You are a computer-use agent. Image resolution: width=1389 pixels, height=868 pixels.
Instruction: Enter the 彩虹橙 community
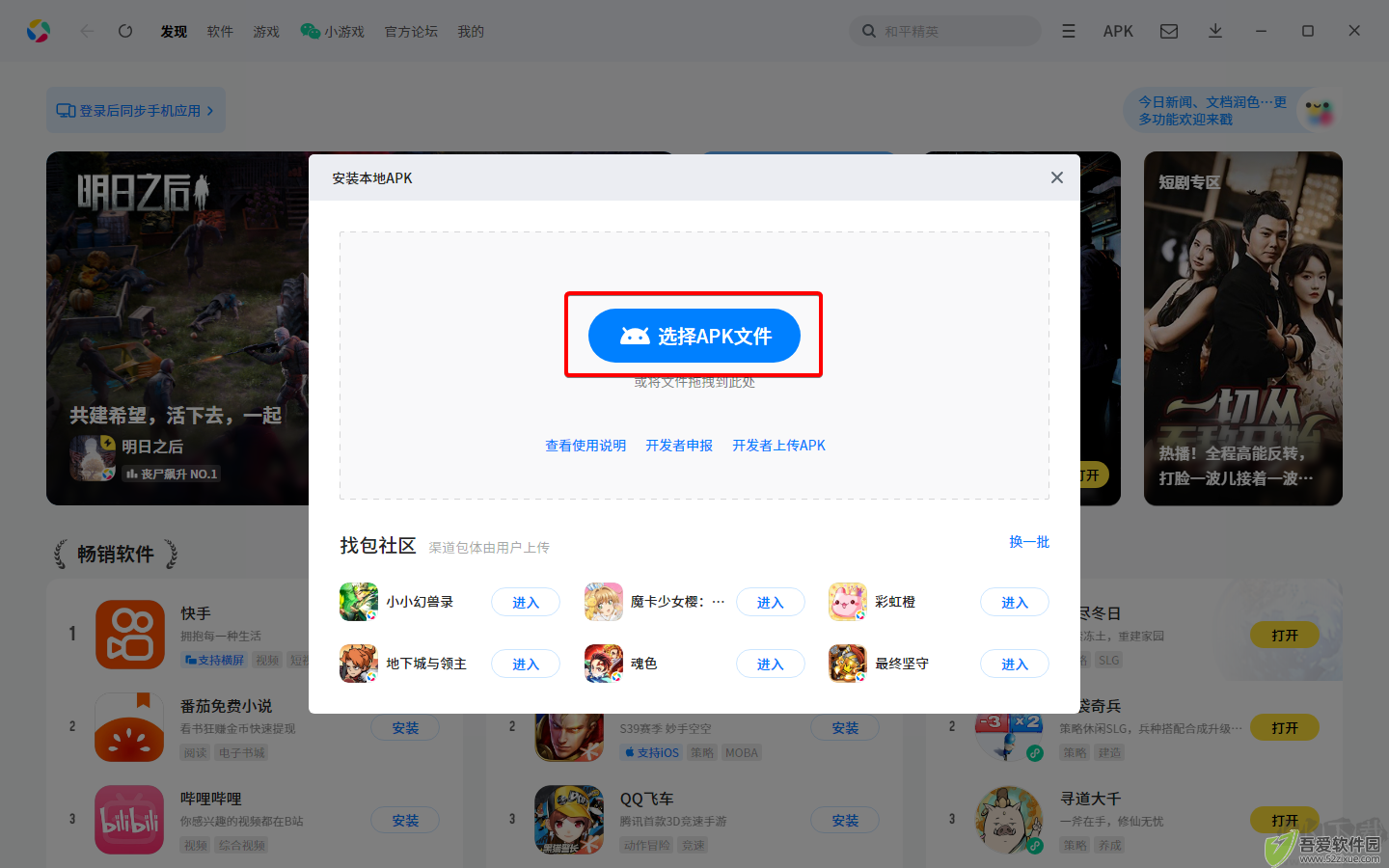[1015, 602]
